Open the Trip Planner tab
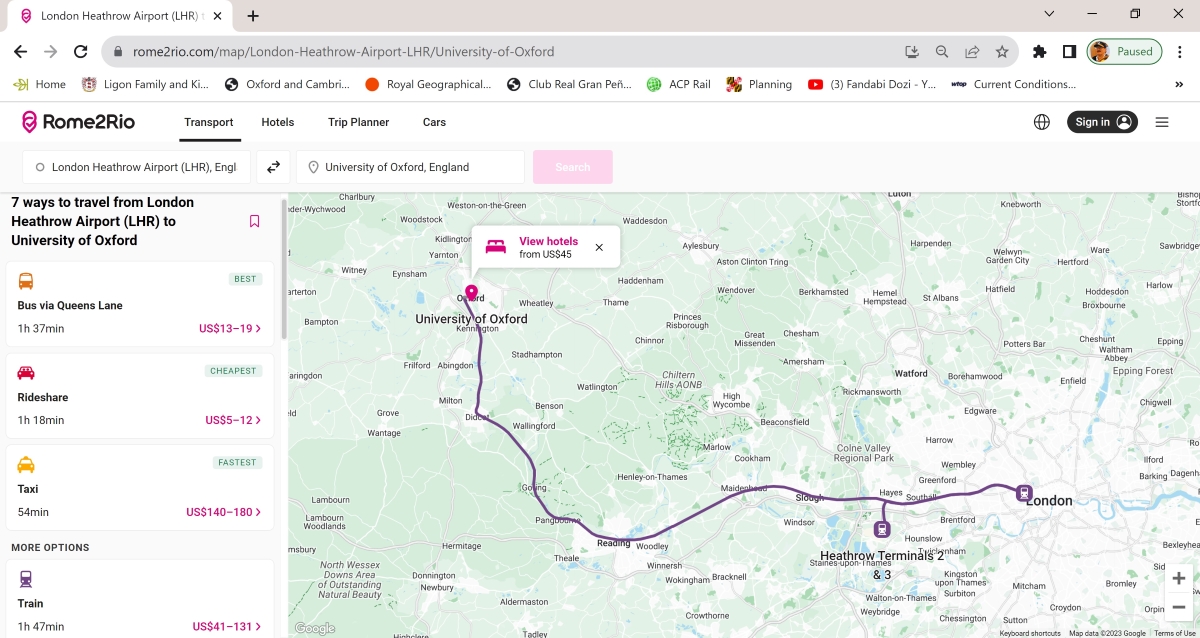 click(358, 122)
